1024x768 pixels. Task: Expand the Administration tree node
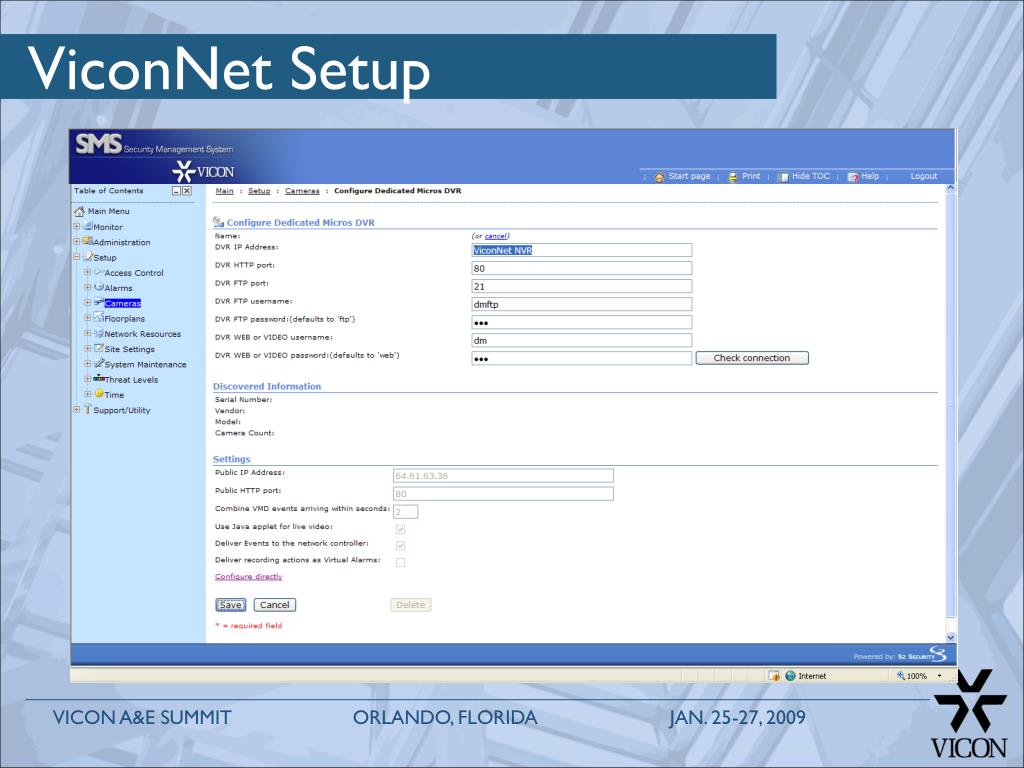(x=76, y=242)
